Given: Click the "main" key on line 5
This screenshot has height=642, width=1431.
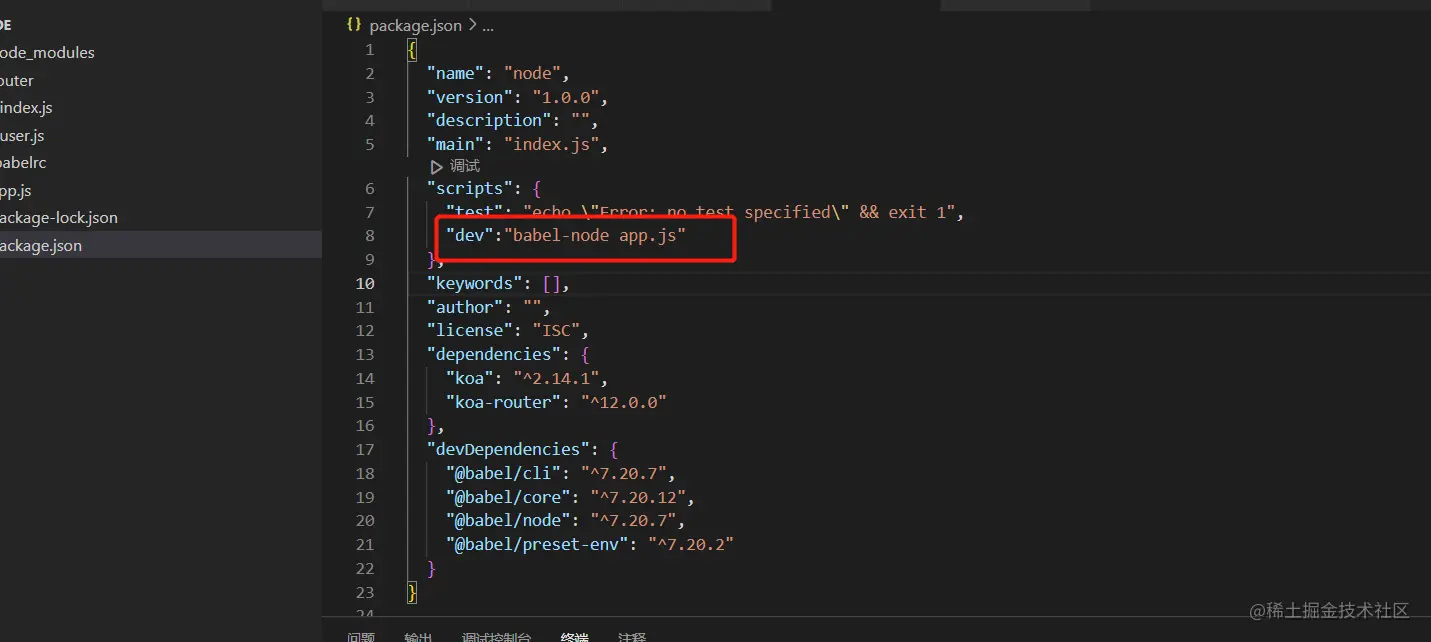Looking at the screenshot, I should tap(455, 144).
